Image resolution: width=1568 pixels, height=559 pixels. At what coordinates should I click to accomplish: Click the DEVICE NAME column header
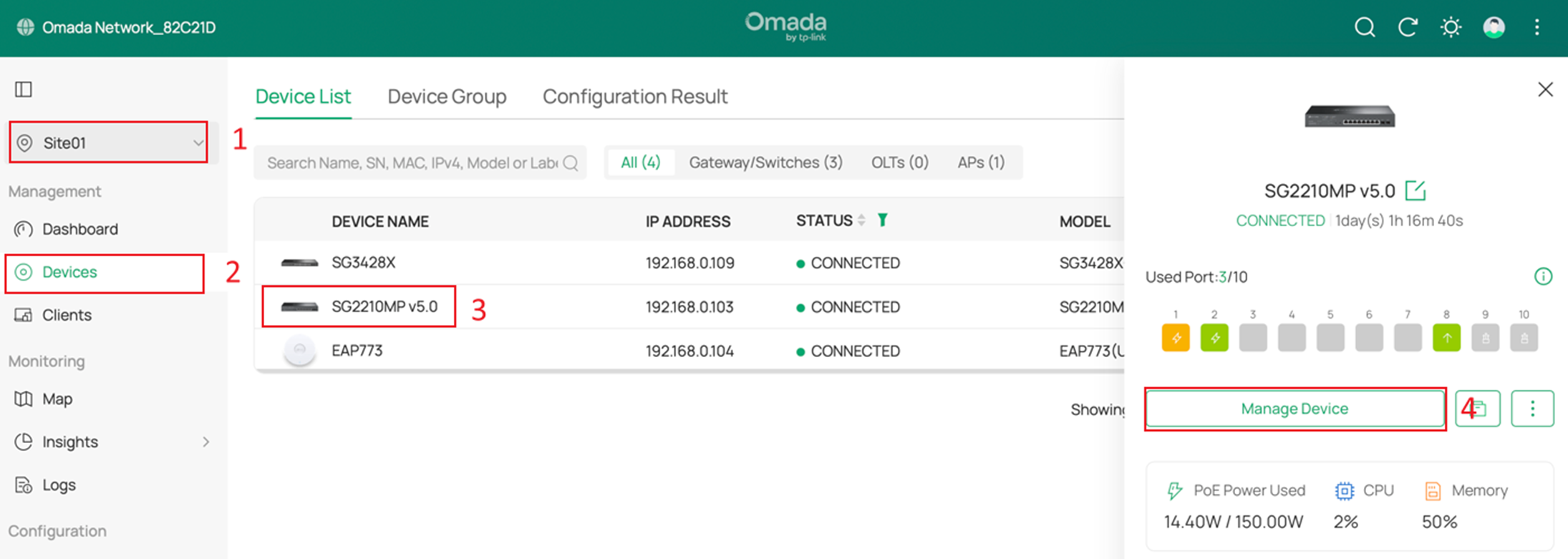[x=380, y=222]
